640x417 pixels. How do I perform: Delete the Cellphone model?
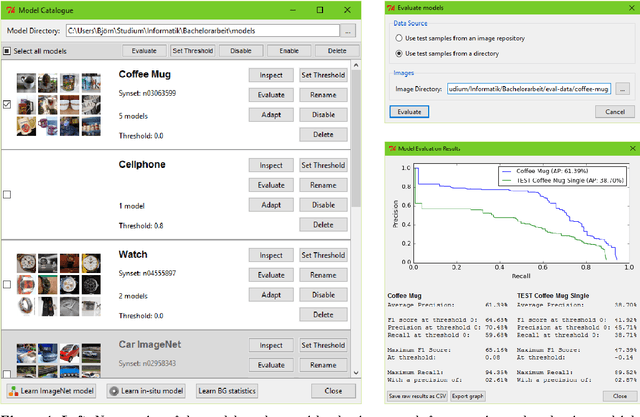[323, 224]
